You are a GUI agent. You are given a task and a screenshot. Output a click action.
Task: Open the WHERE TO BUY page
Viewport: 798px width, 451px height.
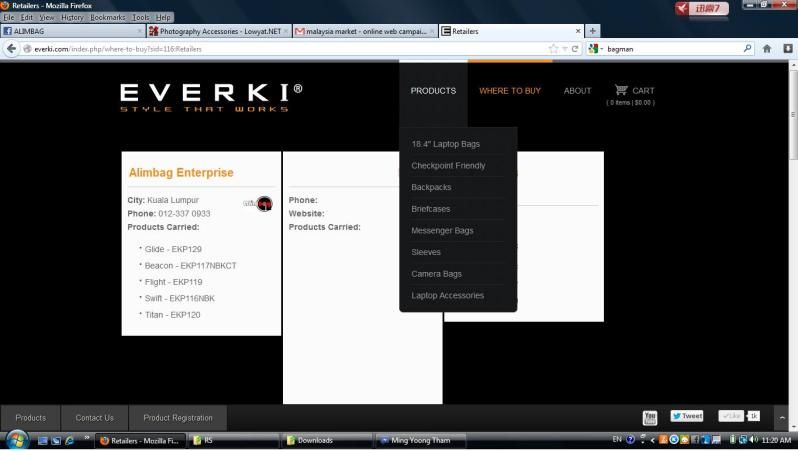pyautogui.click(x=509, y=91)
